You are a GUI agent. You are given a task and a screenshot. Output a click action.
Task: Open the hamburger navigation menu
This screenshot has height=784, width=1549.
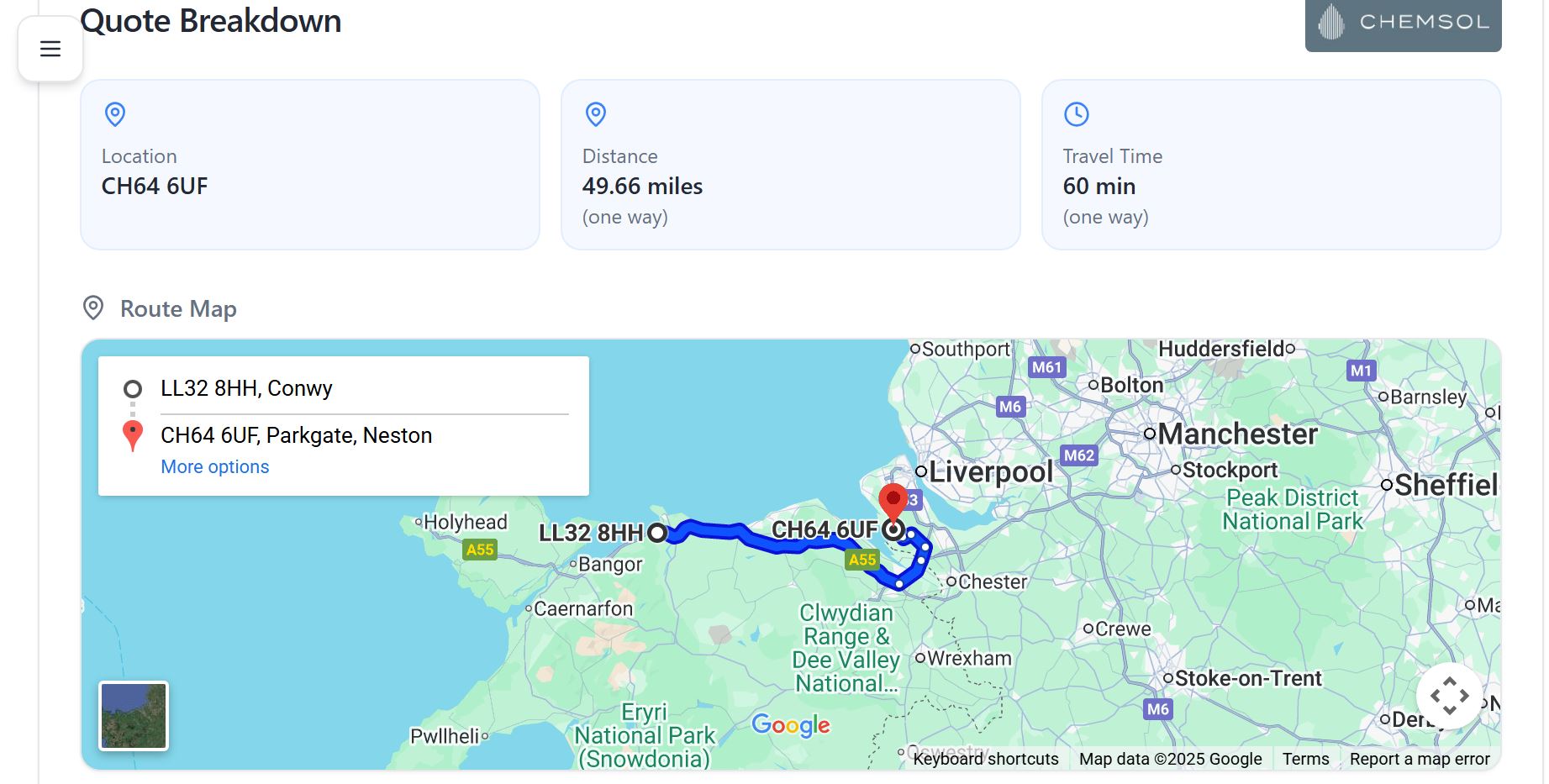click(x=50, y=48)
